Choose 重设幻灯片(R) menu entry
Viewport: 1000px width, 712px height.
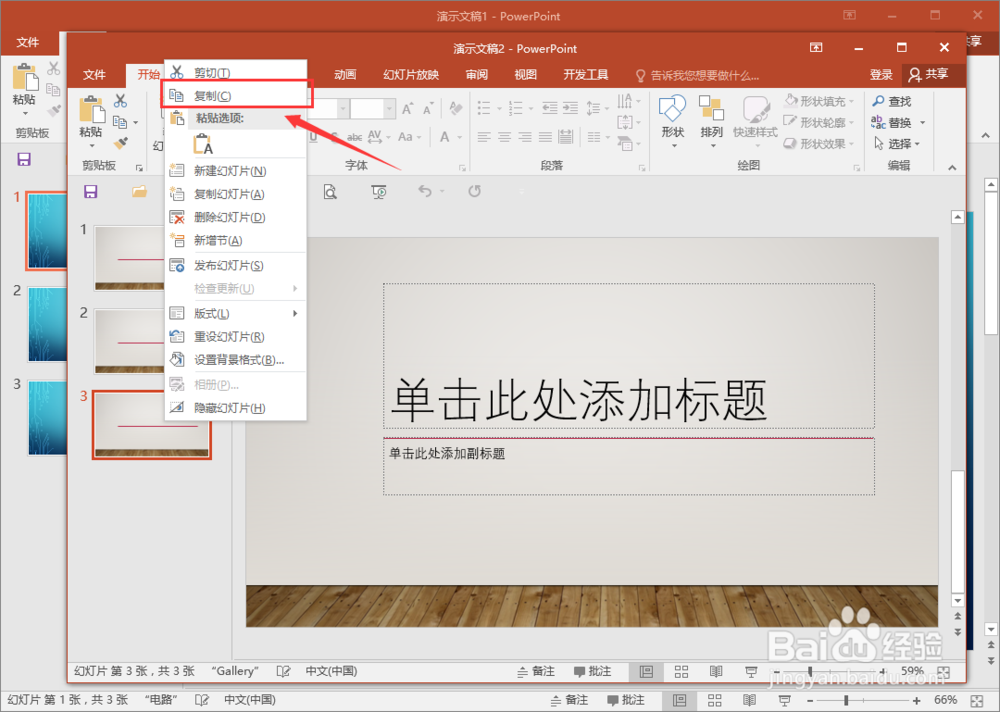(235, 337)
